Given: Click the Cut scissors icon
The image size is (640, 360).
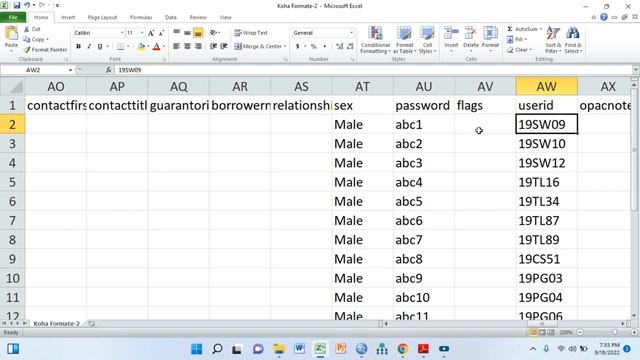Looking at the screenshot, I should pos(27,29).
